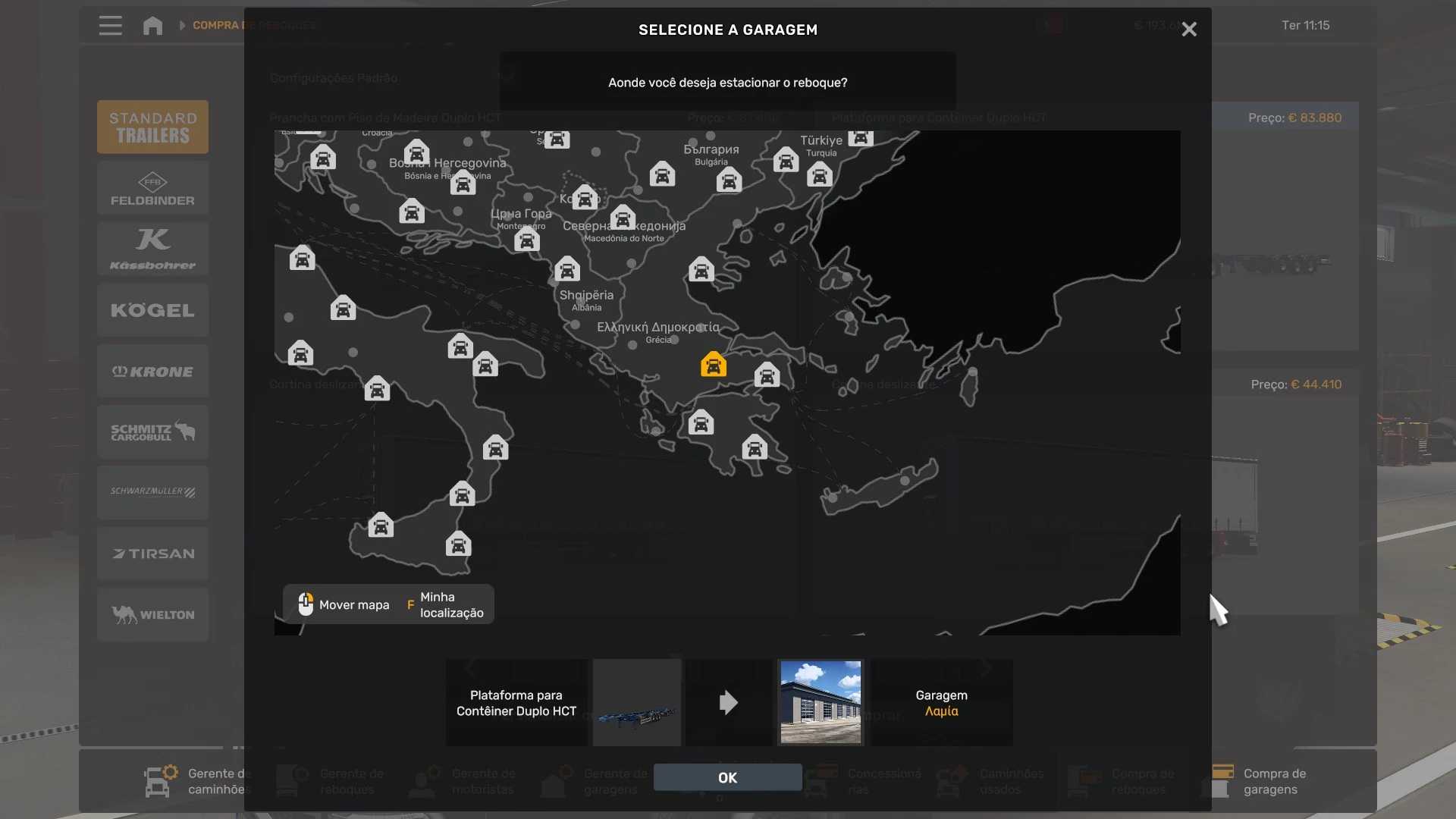Pick the Krone trailer brand
This screenshot has width=1456, height=819.
click(152, 372)
